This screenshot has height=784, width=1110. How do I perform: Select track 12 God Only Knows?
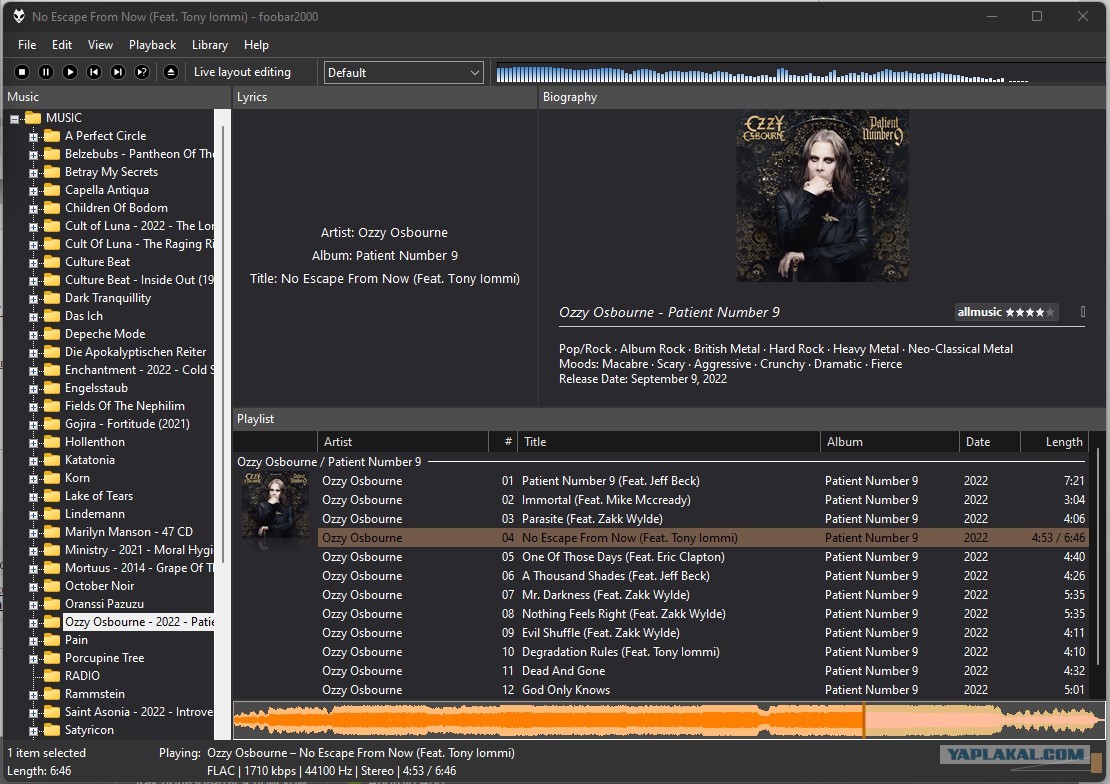[x=702, y=690]
